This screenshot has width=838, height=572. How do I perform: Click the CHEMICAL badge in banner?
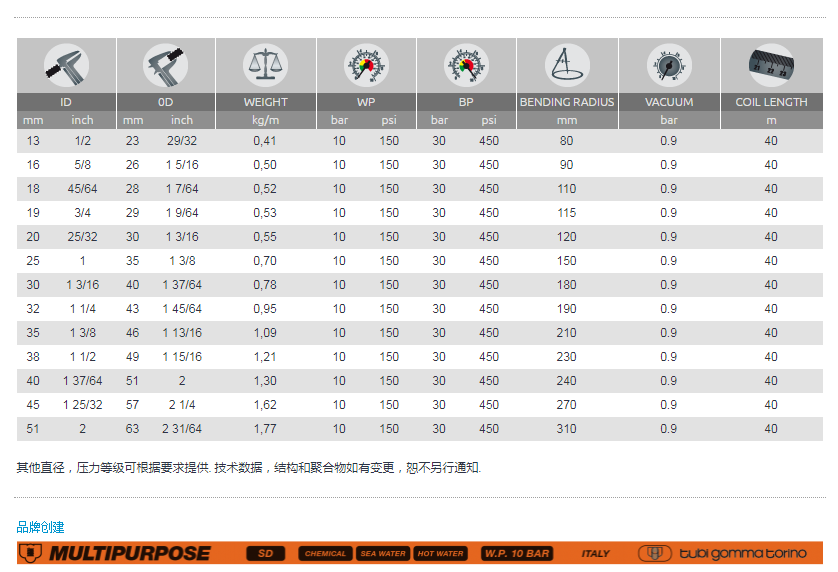325,553
